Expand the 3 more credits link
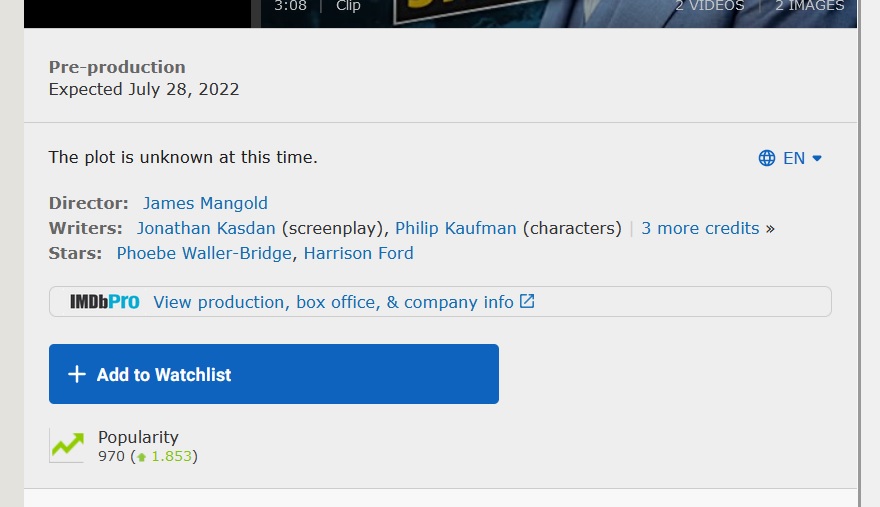Image resolution: width=880 pixels, height=507 pixels. (x=700, y=229)
